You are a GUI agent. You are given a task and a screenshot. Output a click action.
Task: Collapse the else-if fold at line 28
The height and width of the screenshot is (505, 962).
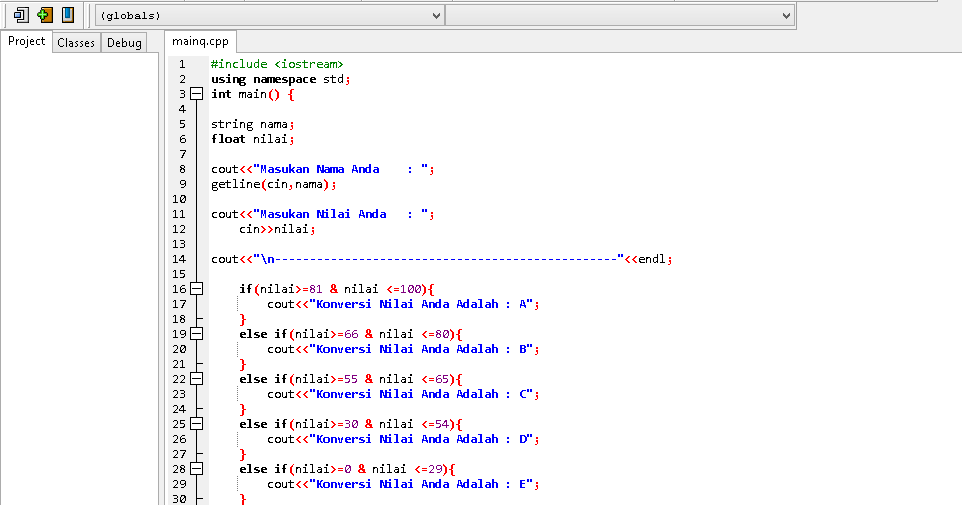pos(196,469)
